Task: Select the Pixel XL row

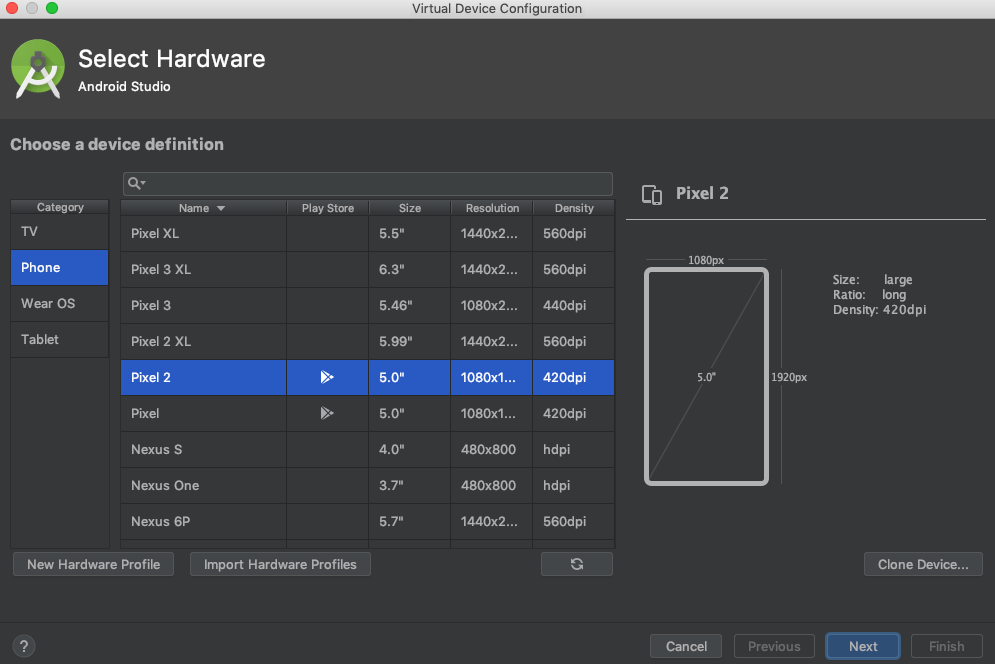Action: pos(367,234)
